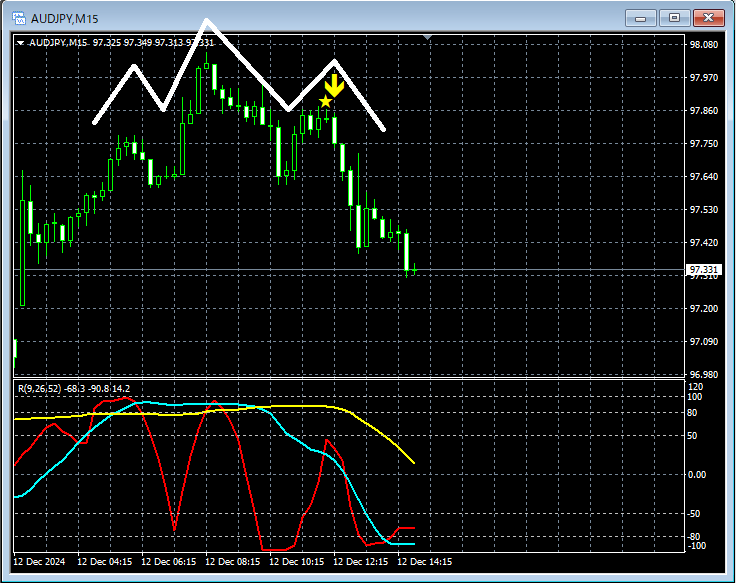Image resolution: width=737 pixels, height=583 pixels.
Task: Click the price scale value 97.200
Action: click(704, 308)
